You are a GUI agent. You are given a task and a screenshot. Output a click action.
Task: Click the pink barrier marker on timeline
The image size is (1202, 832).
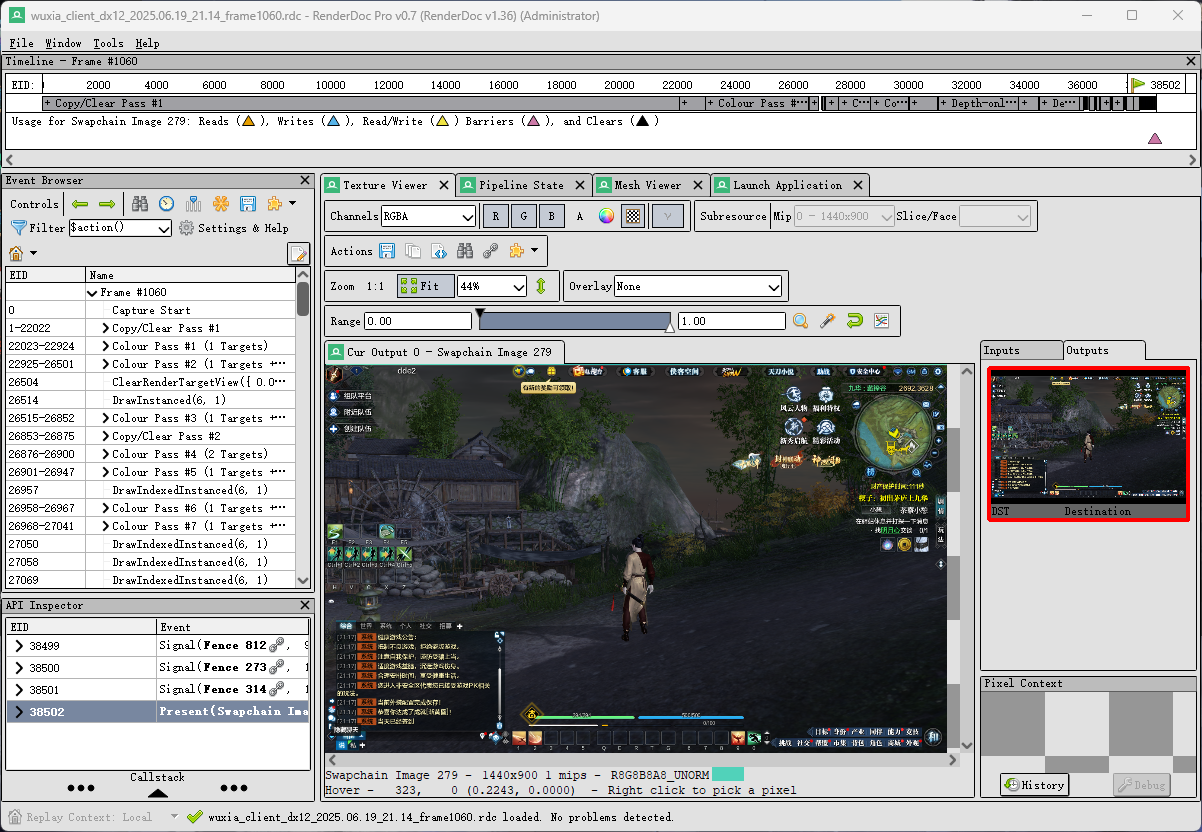pyautogui.click(x=1155, y=139)
